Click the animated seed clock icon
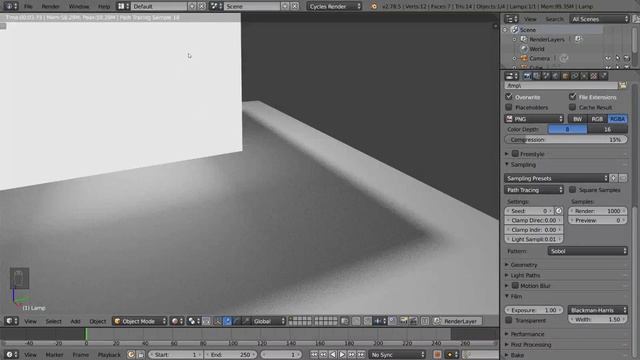The image size is (640, 360). [x=559, y=211]
